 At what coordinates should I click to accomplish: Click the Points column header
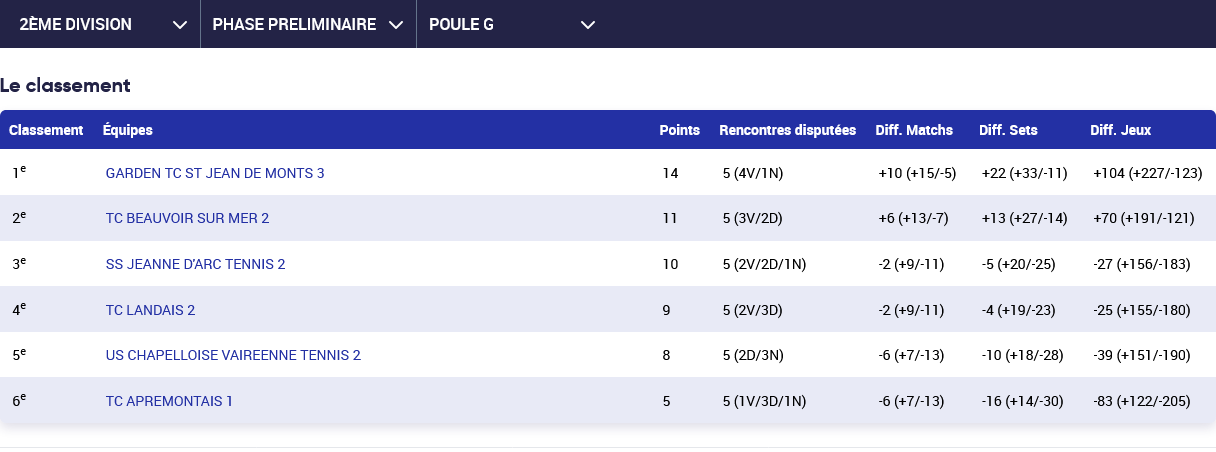tap(679, 130)
